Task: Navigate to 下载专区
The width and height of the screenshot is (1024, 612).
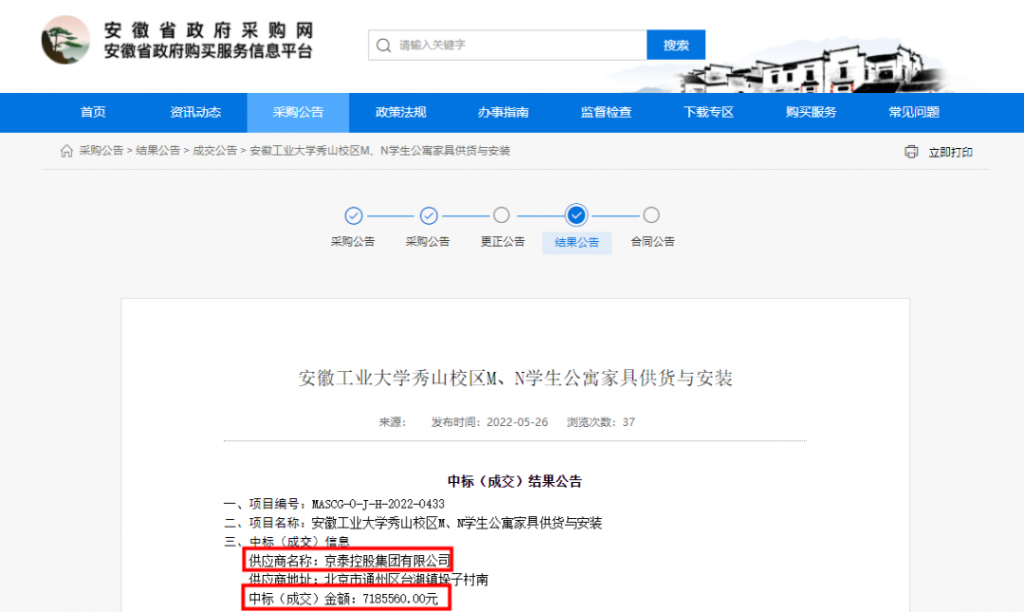Action: [708, 112]
